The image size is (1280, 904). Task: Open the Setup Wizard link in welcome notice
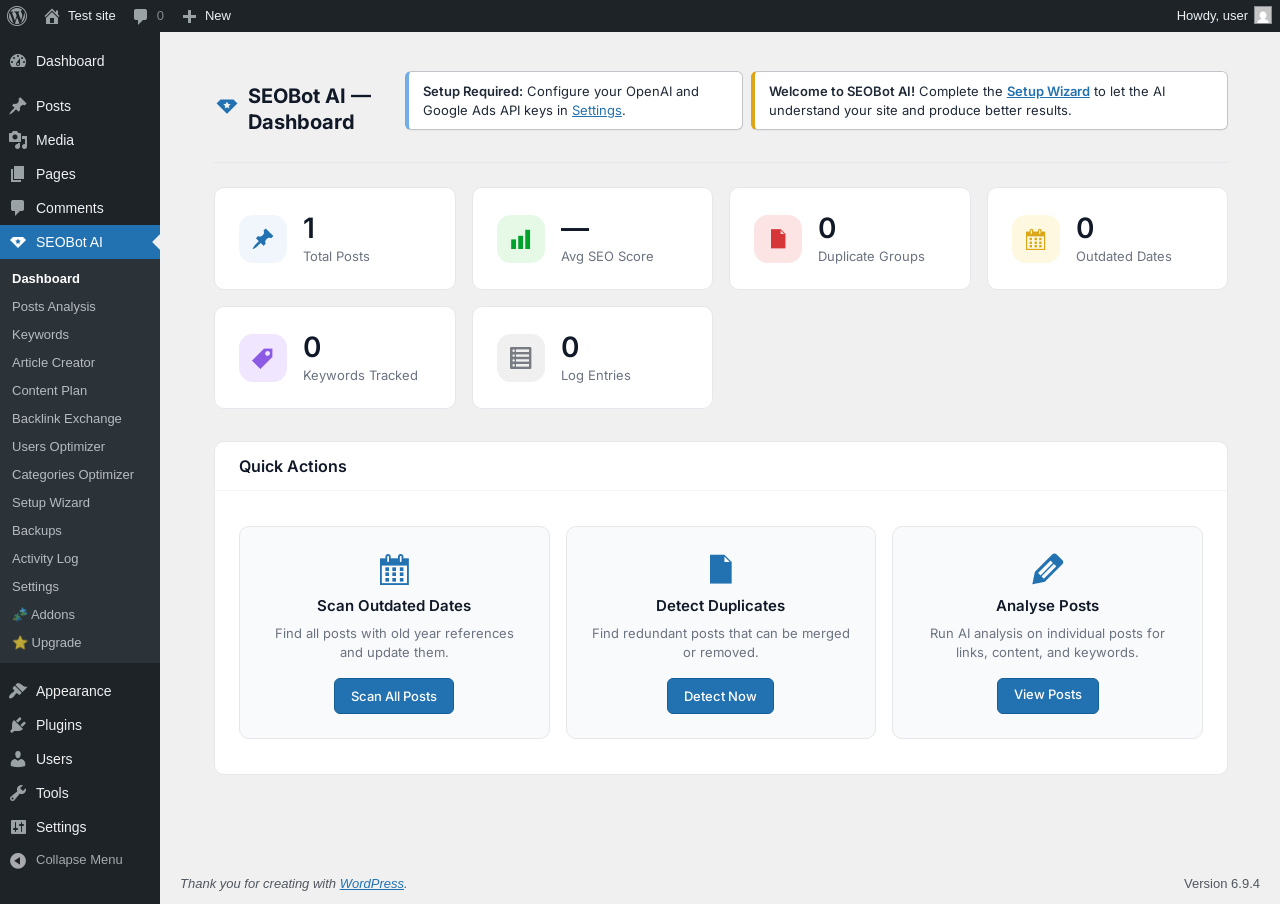tap(1048, 91)
